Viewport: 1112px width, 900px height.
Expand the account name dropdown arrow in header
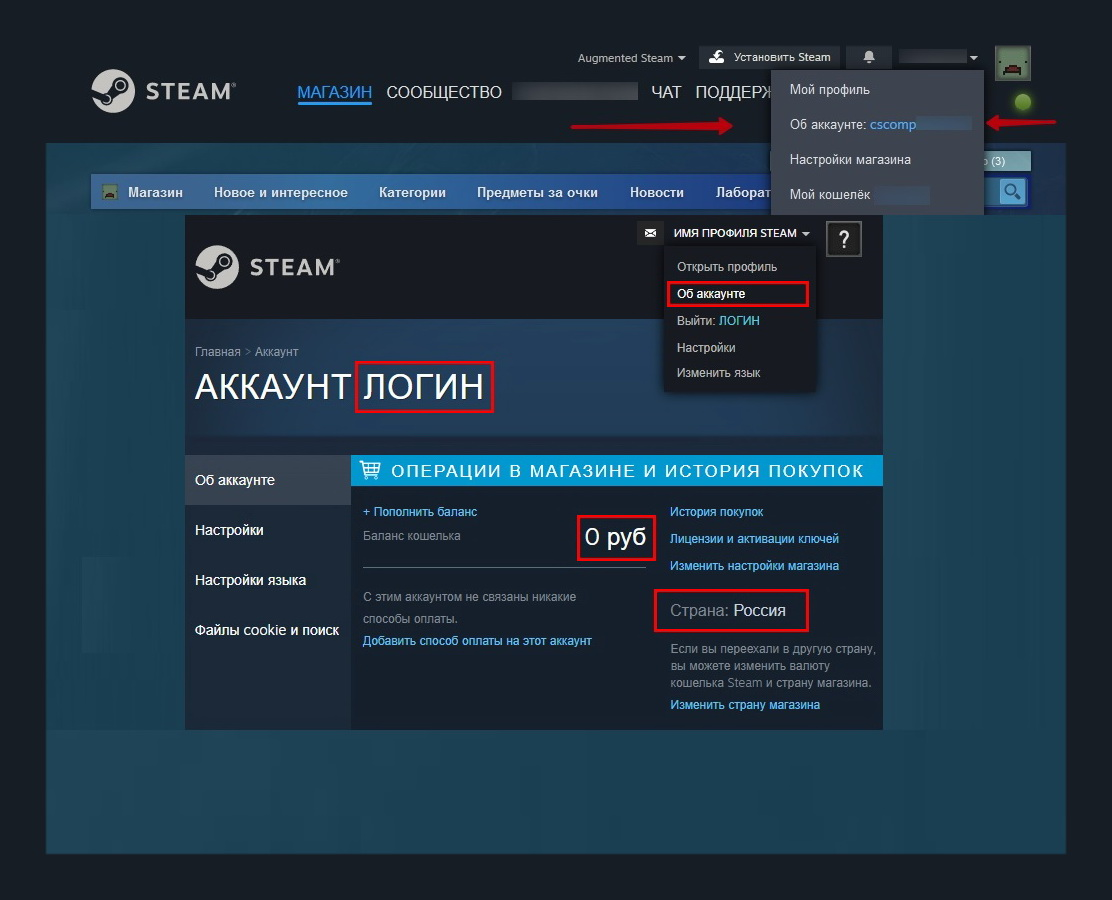pyautogui.click(x=974, y=57)
